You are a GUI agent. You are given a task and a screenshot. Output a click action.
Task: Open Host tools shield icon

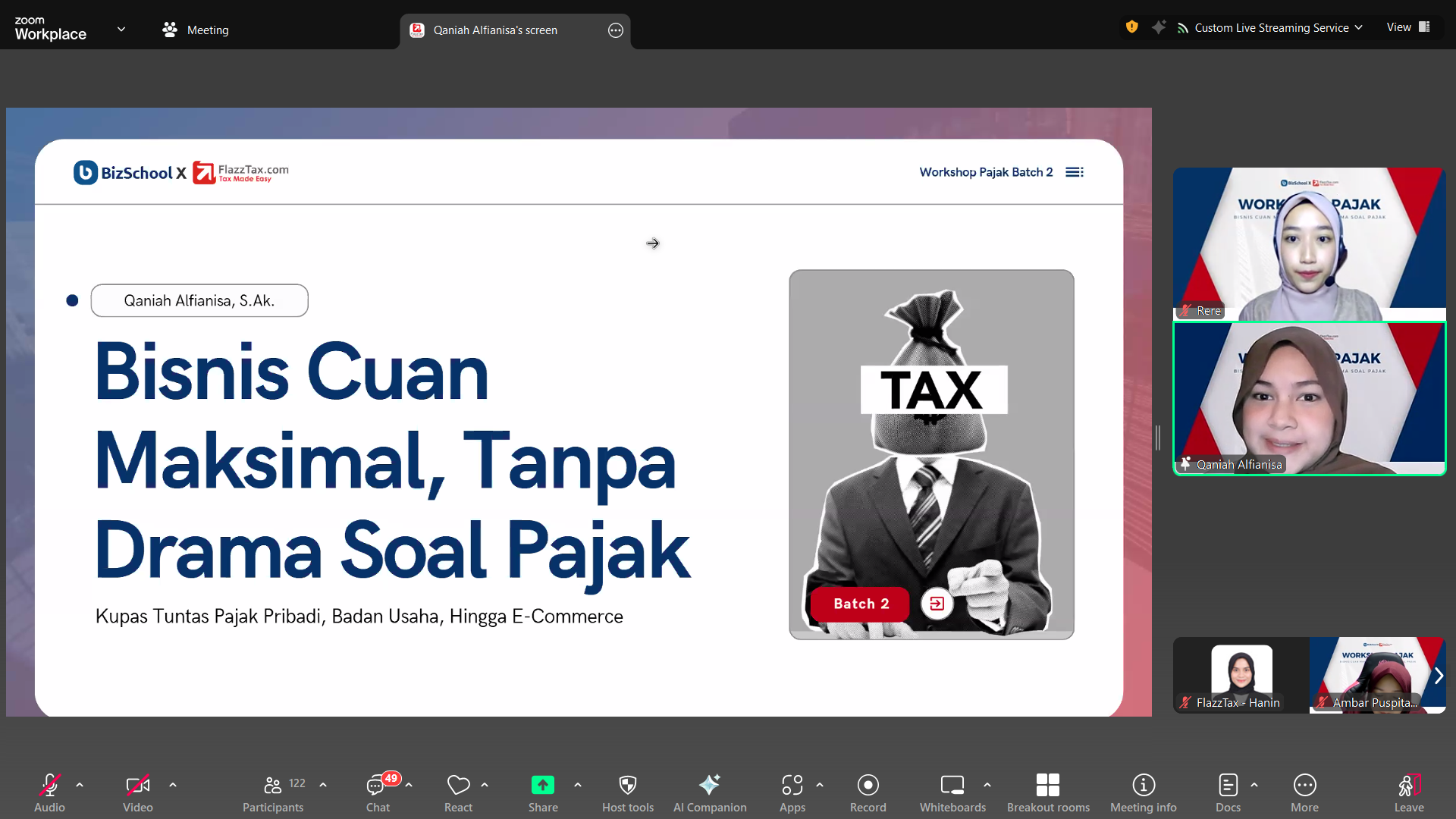[627, 785]
